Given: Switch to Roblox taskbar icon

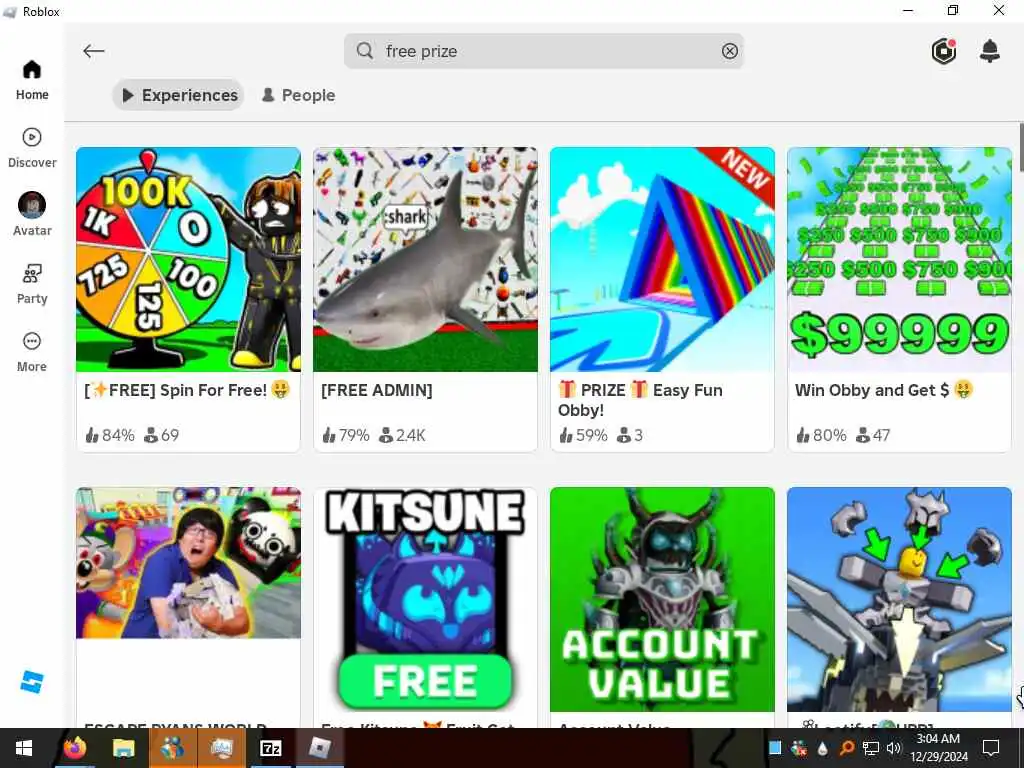Looking at the screenshot, I should 319,748.
